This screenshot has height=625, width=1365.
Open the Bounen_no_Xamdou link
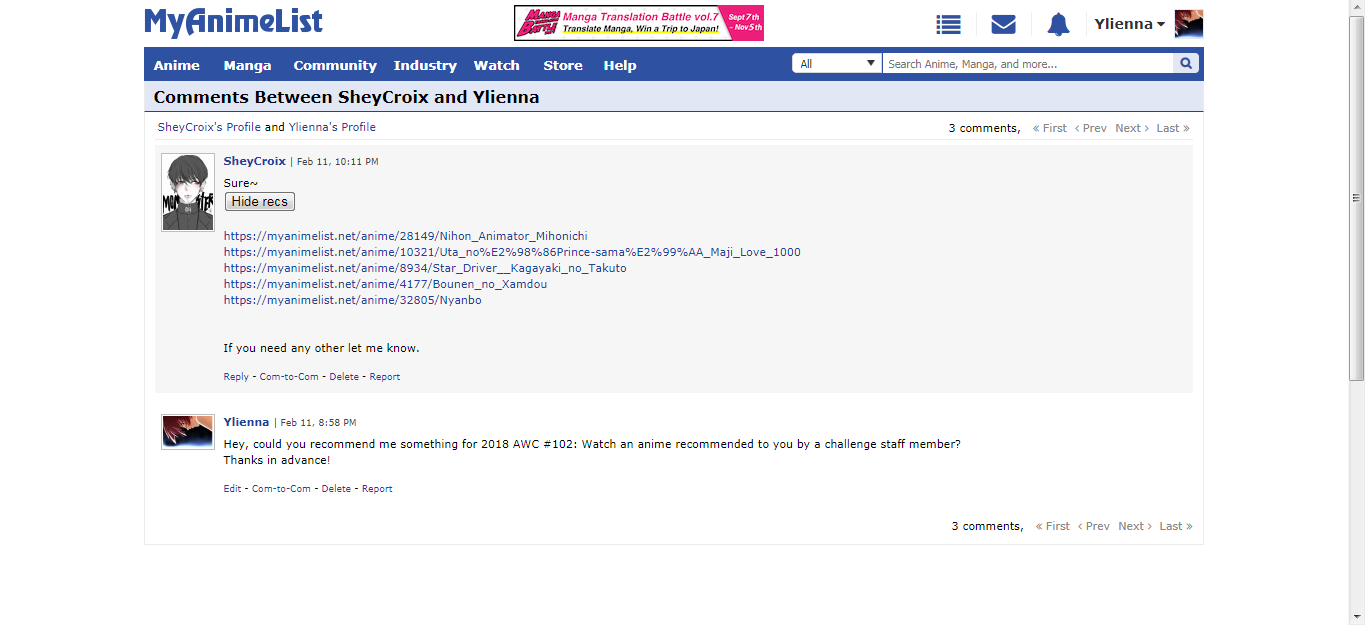tap(385, 284)
